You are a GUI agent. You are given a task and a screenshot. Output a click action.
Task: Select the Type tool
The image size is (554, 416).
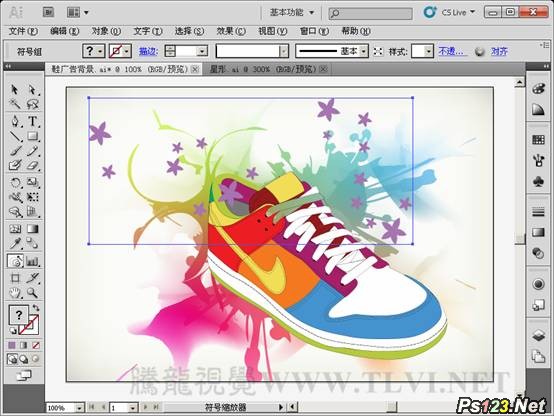coord(32,121)
